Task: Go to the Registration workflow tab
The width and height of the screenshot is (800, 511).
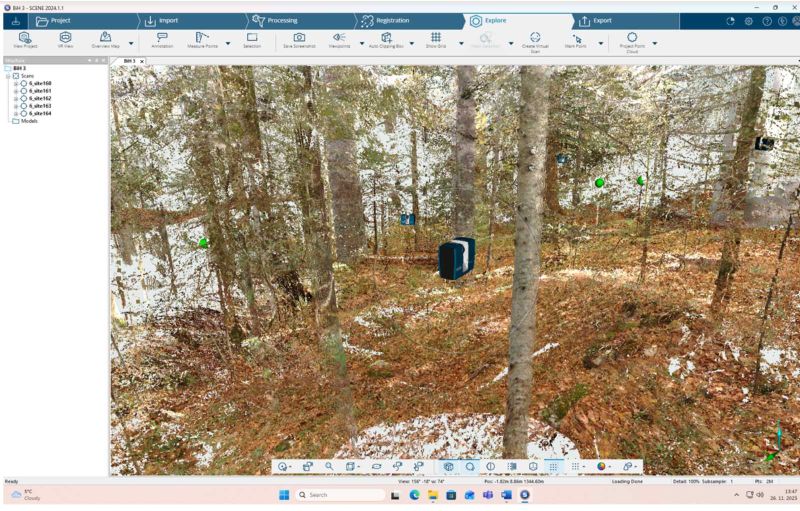Action: coord(392,21)
